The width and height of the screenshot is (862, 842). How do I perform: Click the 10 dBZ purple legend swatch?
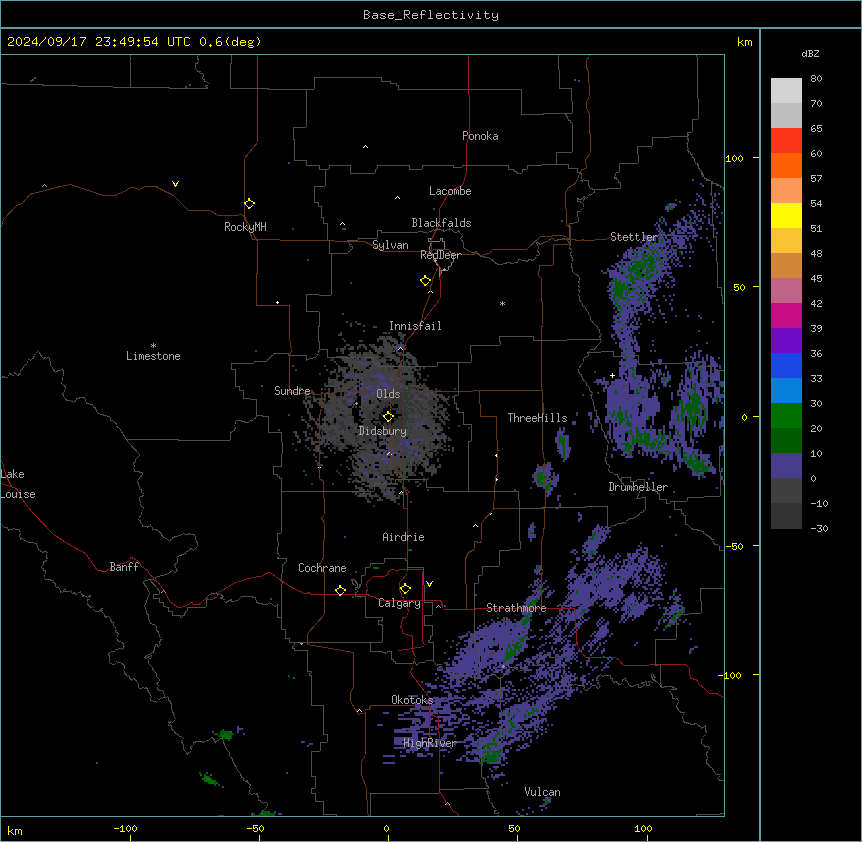click(x=786, y=466)
